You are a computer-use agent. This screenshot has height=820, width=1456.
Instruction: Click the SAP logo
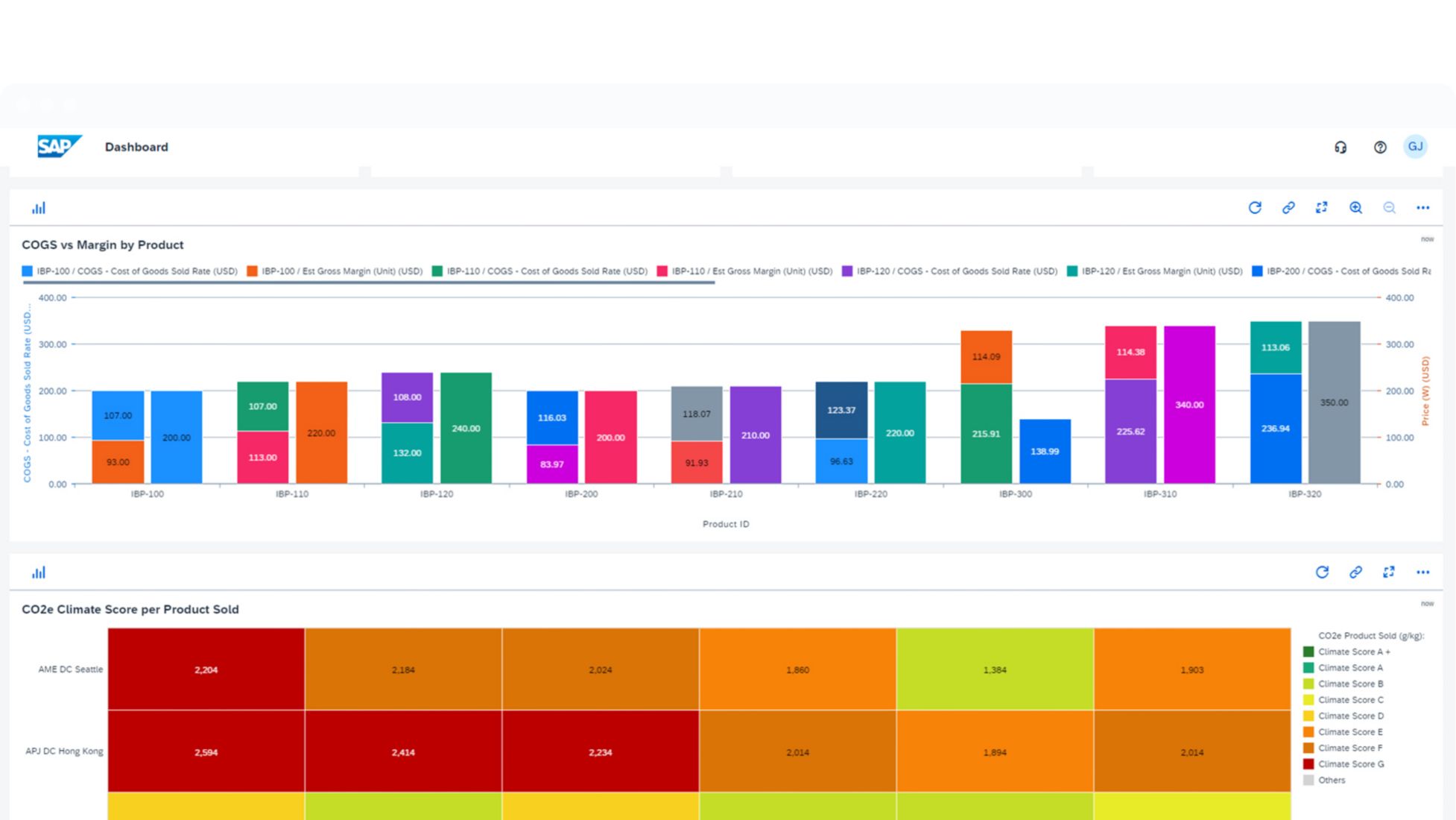click(58, 146)
